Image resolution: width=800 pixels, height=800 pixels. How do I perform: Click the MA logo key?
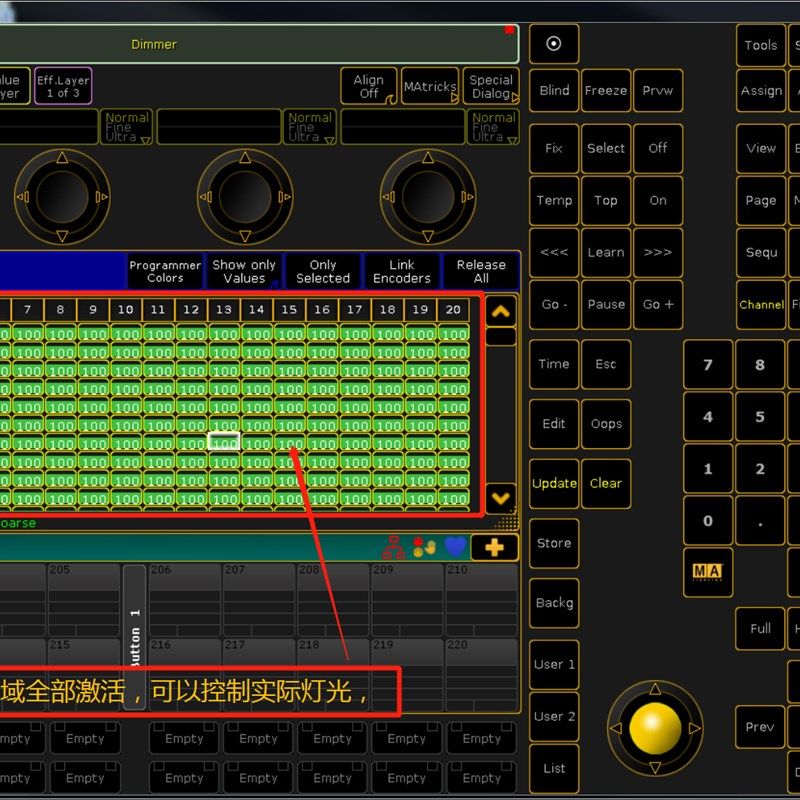click(708, 571)
